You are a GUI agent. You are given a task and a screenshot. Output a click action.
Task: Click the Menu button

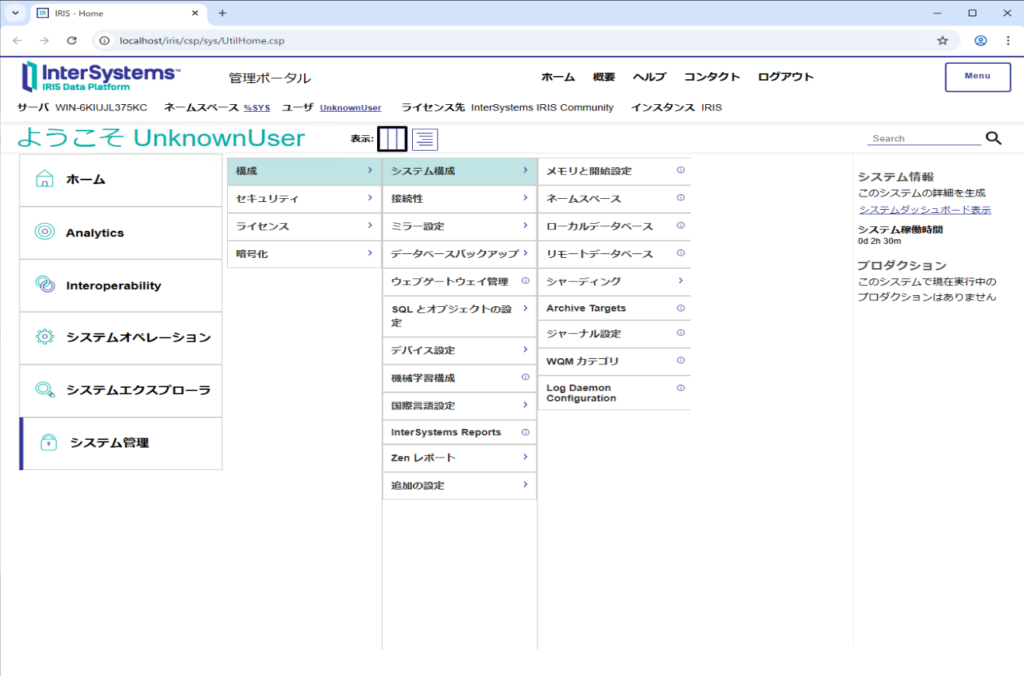click(x=977, y=77)
